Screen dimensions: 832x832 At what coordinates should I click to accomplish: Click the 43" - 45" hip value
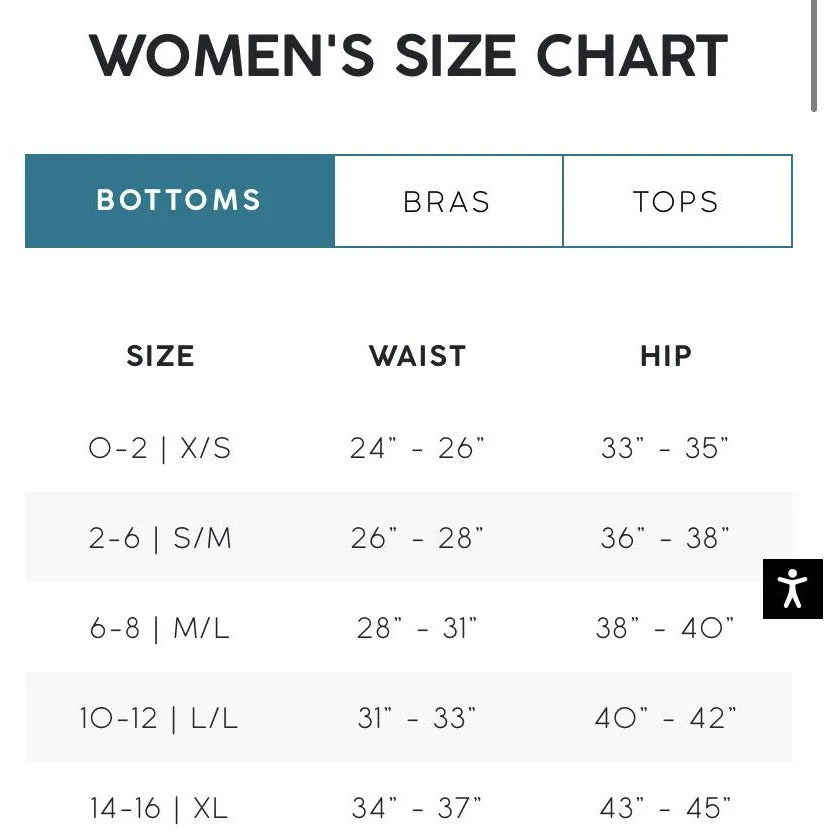(665, 808)
